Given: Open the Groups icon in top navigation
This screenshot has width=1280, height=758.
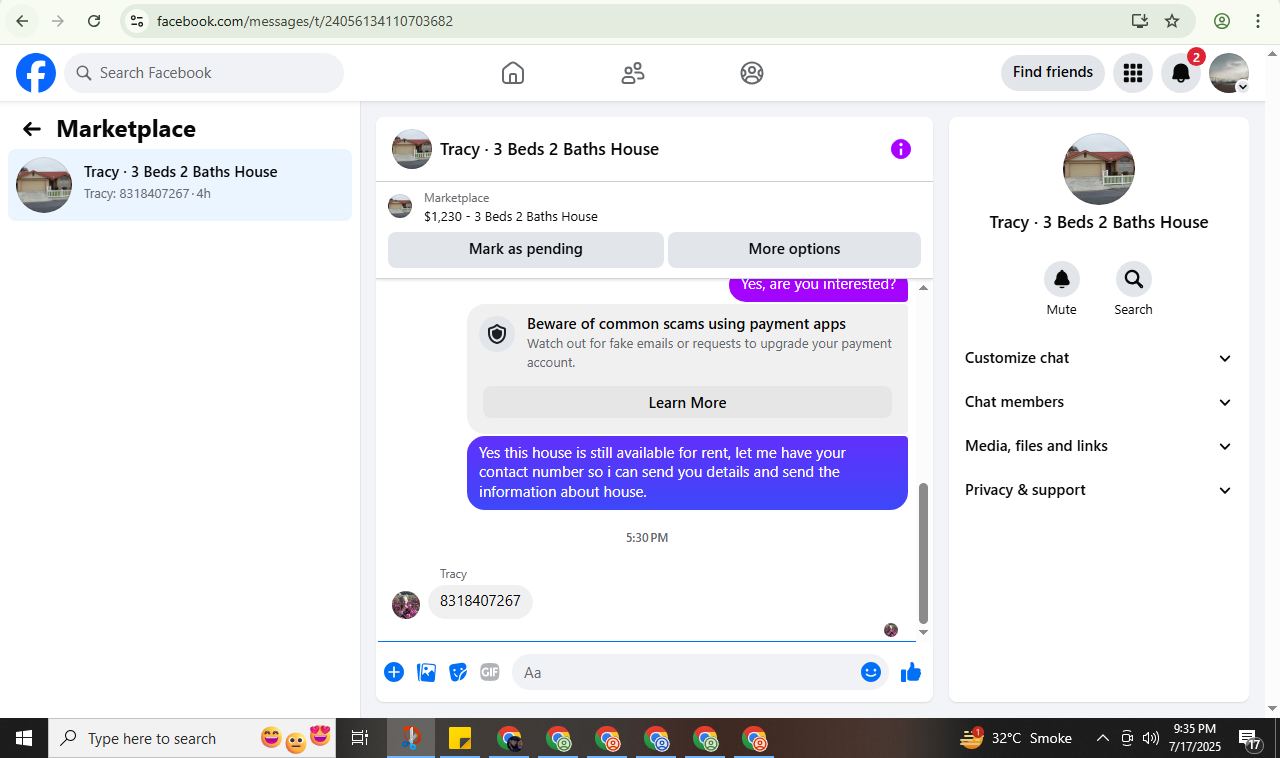Looking at the screenshot, I should click(752, 73).
